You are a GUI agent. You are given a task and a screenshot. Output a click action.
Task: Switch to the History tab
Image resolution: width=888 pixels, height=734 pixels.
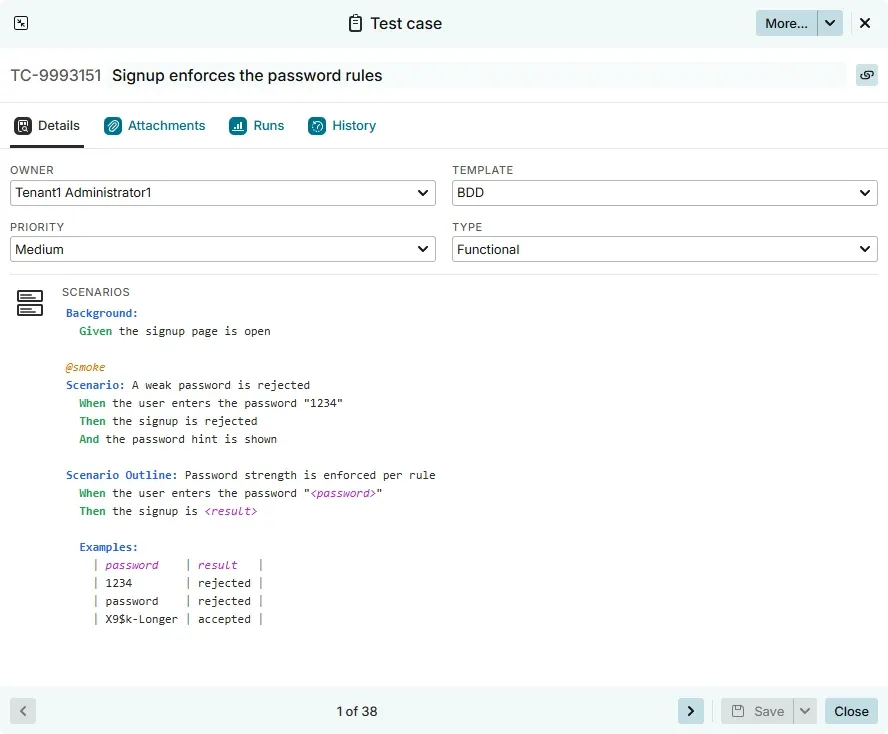[342, 126]
